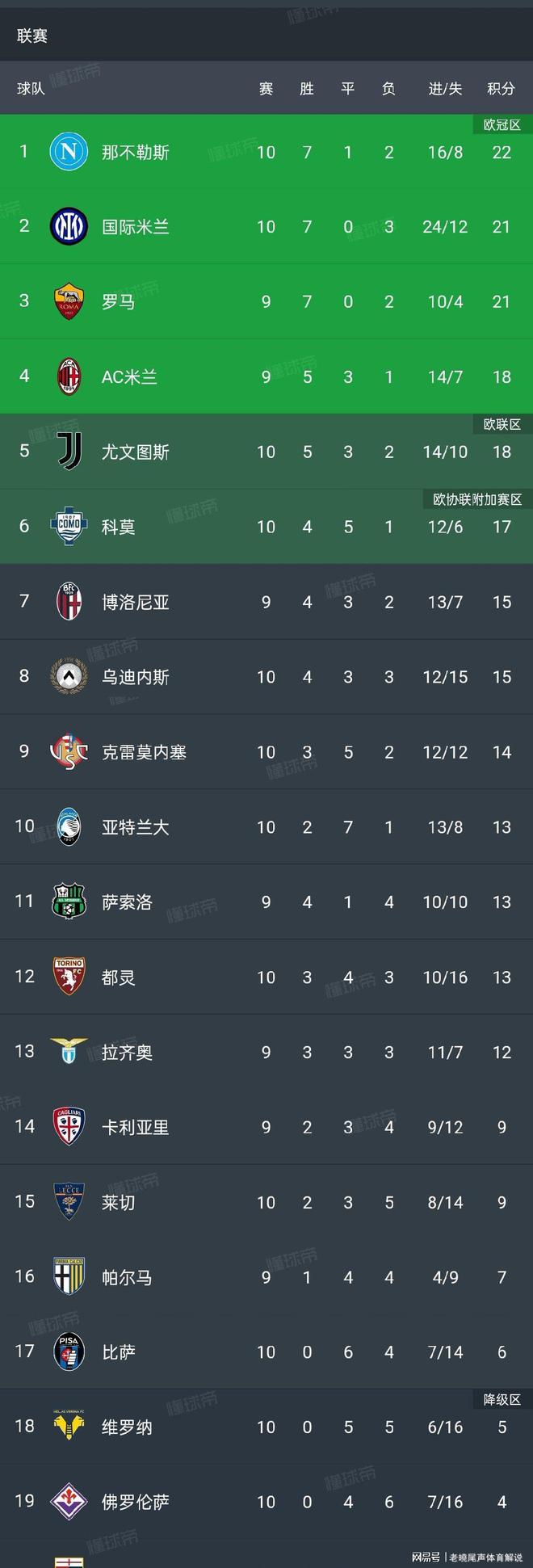The width and height of the screenshot is (533, 1568).
Task: Select the AS Roma wolf badge
Action: (x=69, y=302)
